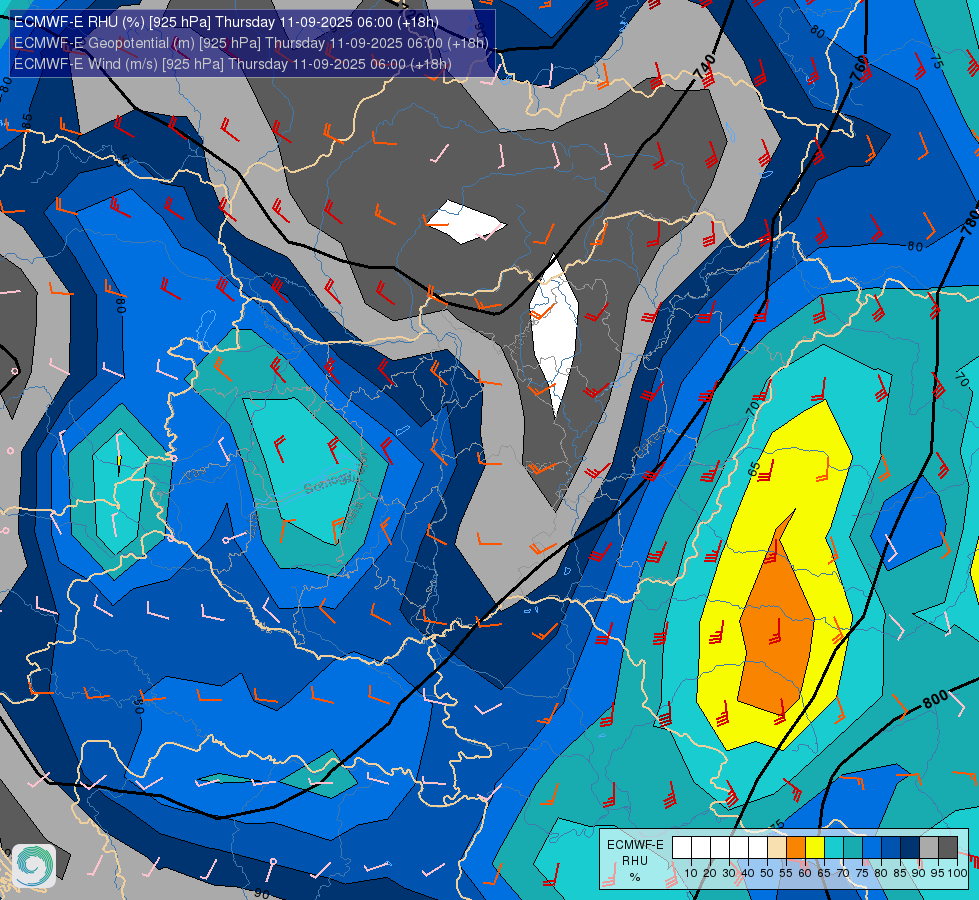
Task: Click the legend value 55
Action: (x=785, y=873)
